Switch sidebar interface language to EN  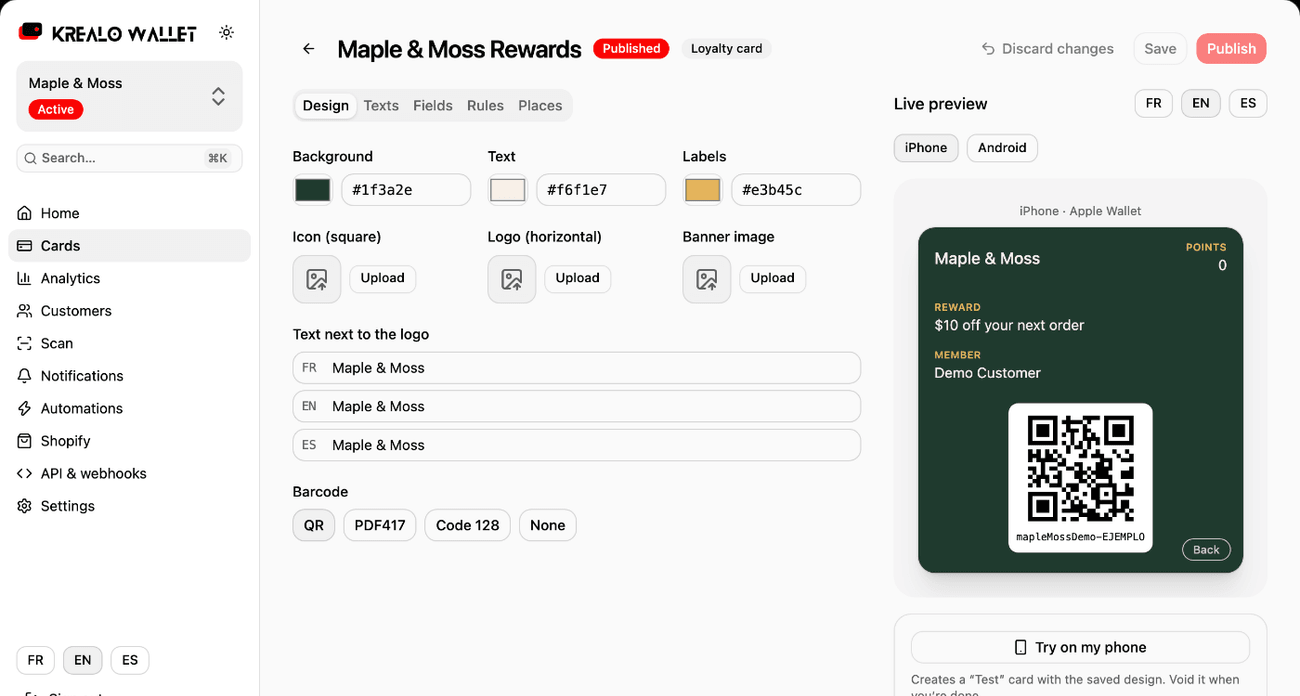point(82,660)
